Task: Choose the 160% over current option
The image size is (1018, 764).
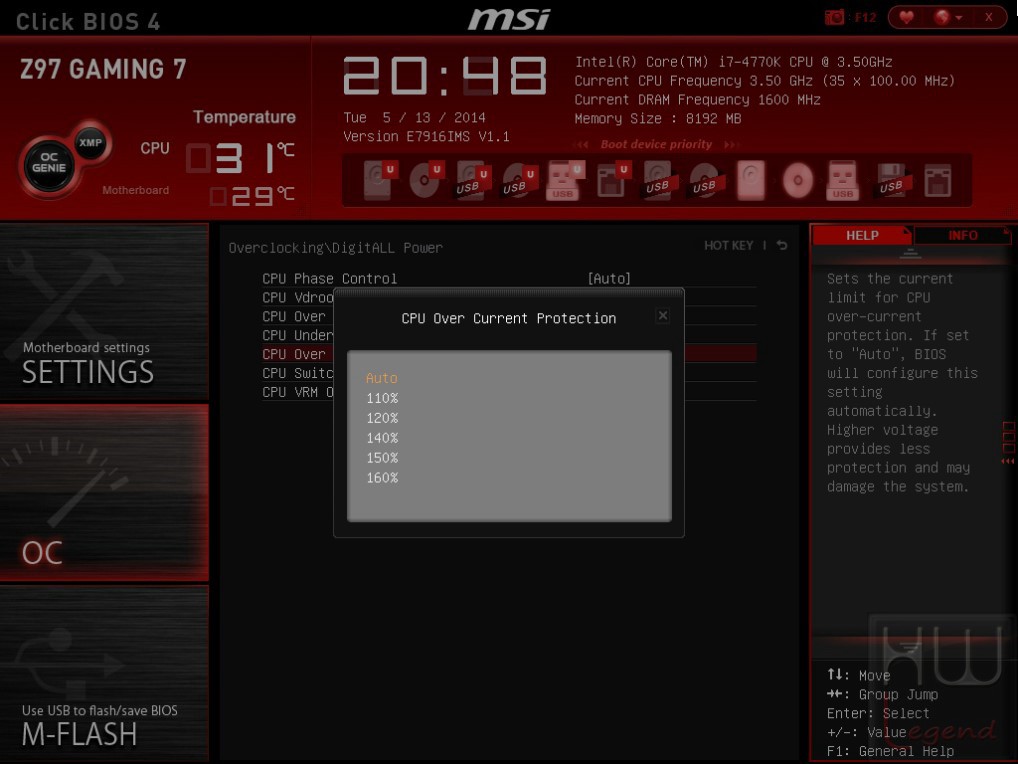Action: tap(382, 478)
